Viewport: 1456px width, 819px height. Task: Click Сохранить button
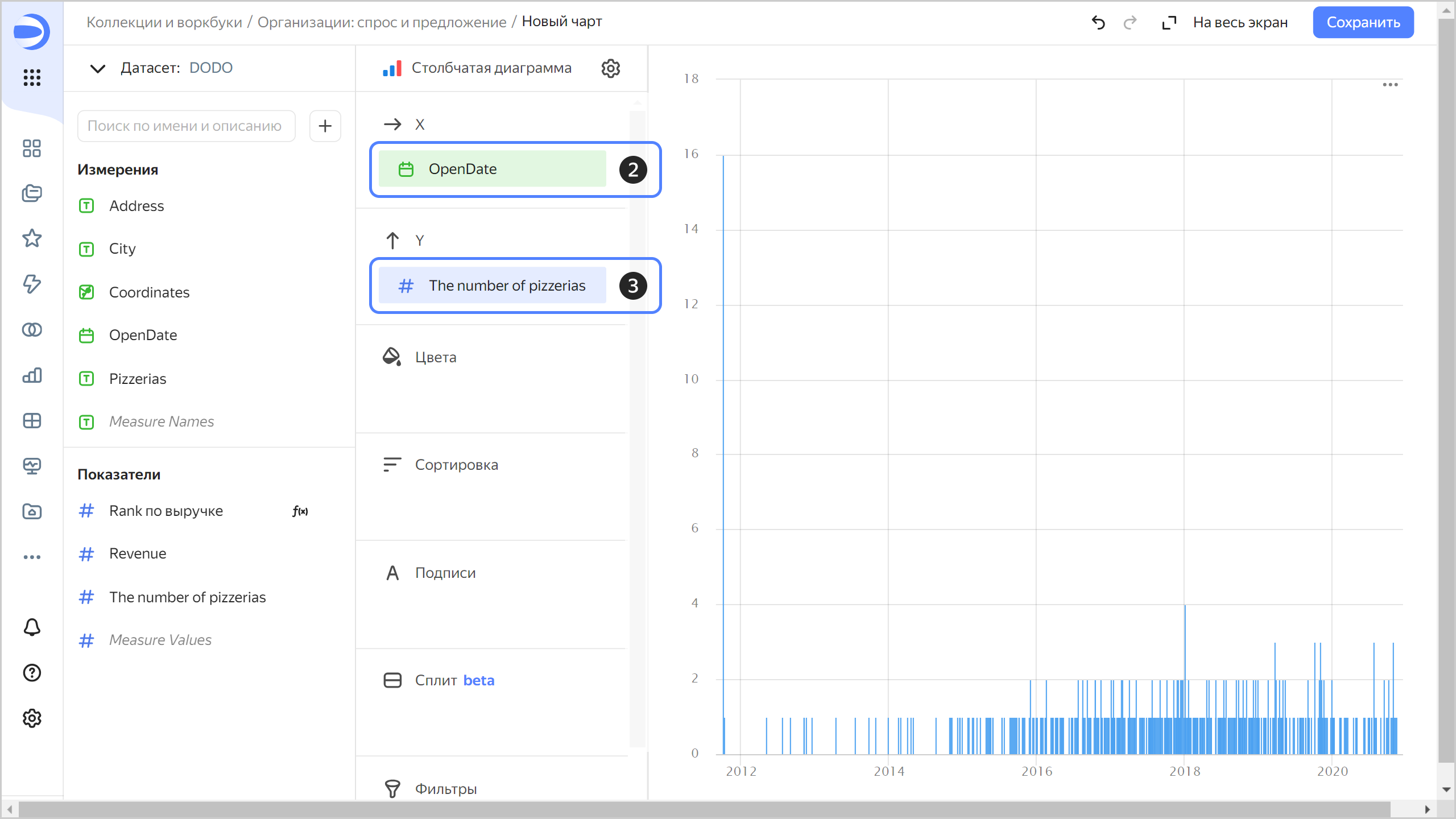1363,23
